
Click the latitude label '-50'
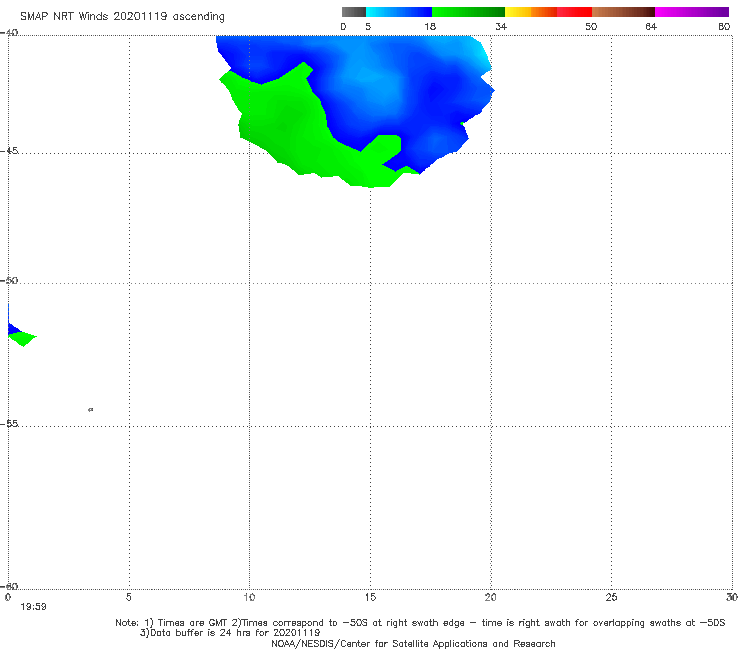click(x=9, y=281)
